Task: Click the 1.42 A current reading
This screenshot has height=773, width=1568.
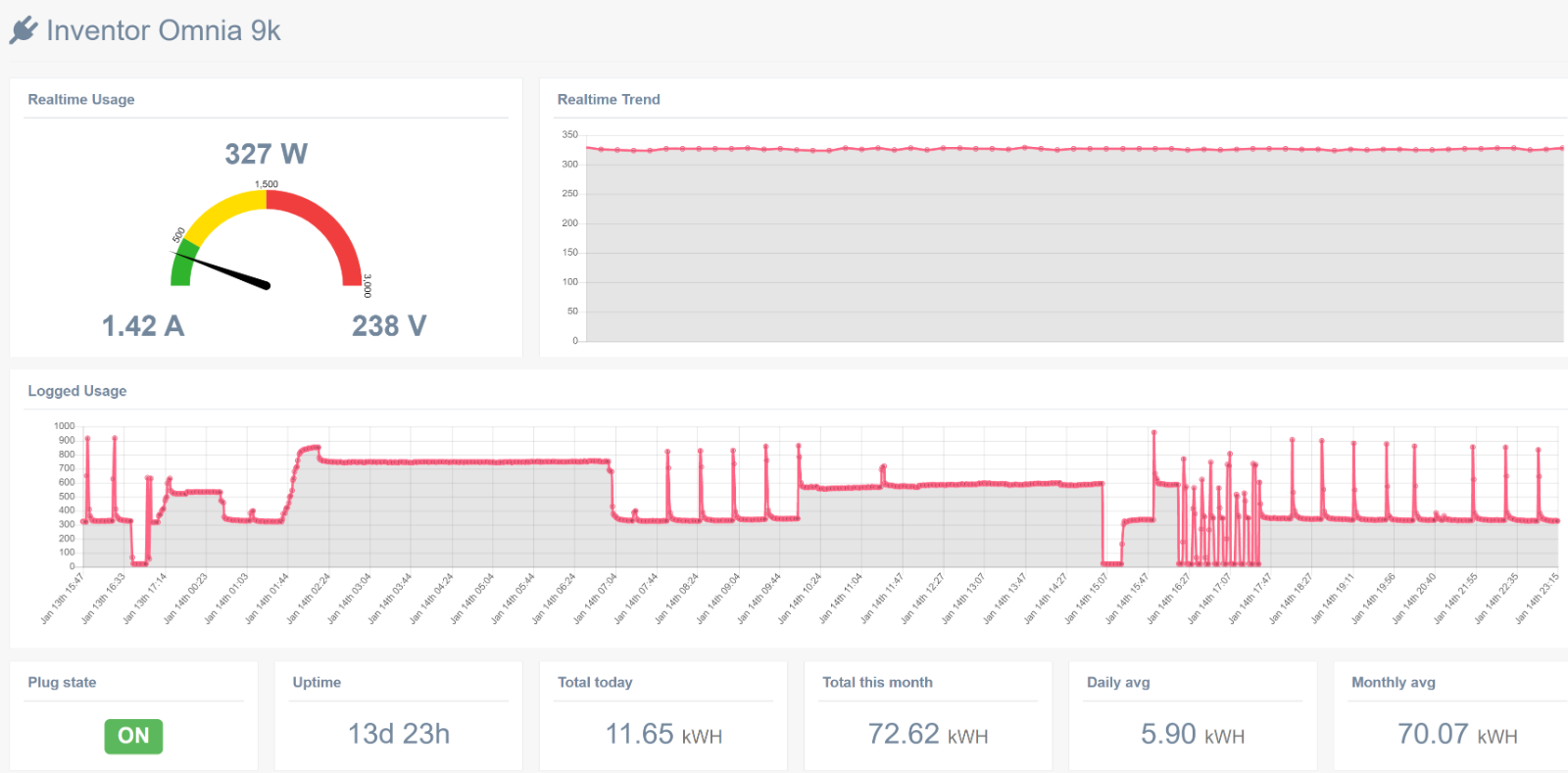Action: point(143,325)
